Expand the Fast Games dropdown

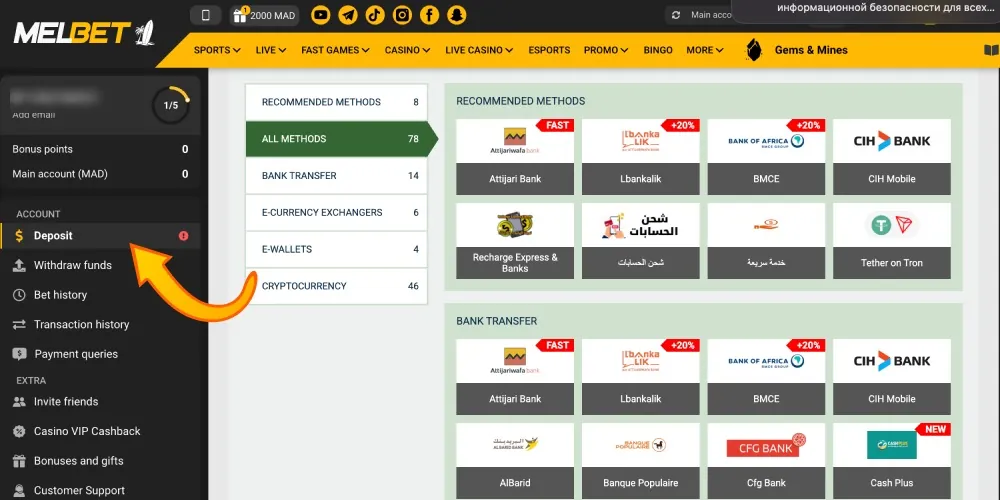tap(334, 50)
